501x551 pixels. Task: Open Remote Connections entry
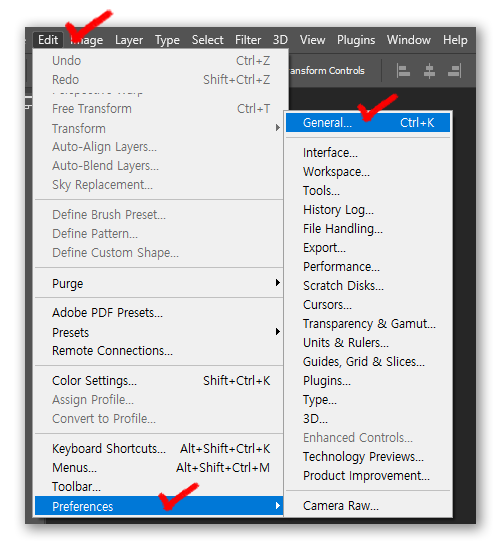159,351
